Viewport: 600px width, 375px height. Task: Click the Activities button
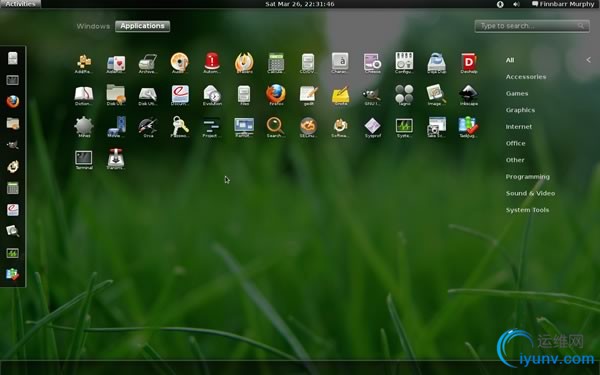20,4
